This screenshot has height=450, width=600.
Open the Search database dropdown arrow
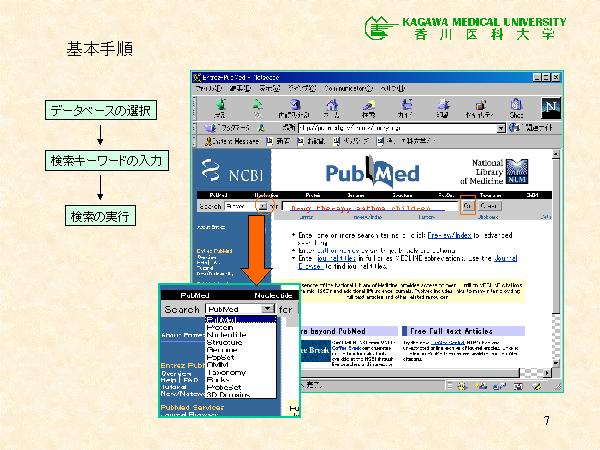[262, 206]
